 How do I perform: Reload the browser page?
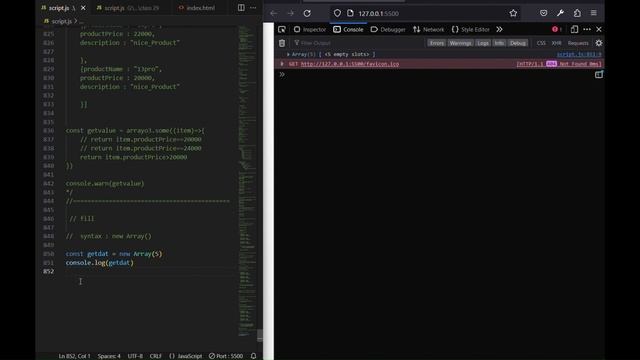pyautogui.click(x=307, y=13)
